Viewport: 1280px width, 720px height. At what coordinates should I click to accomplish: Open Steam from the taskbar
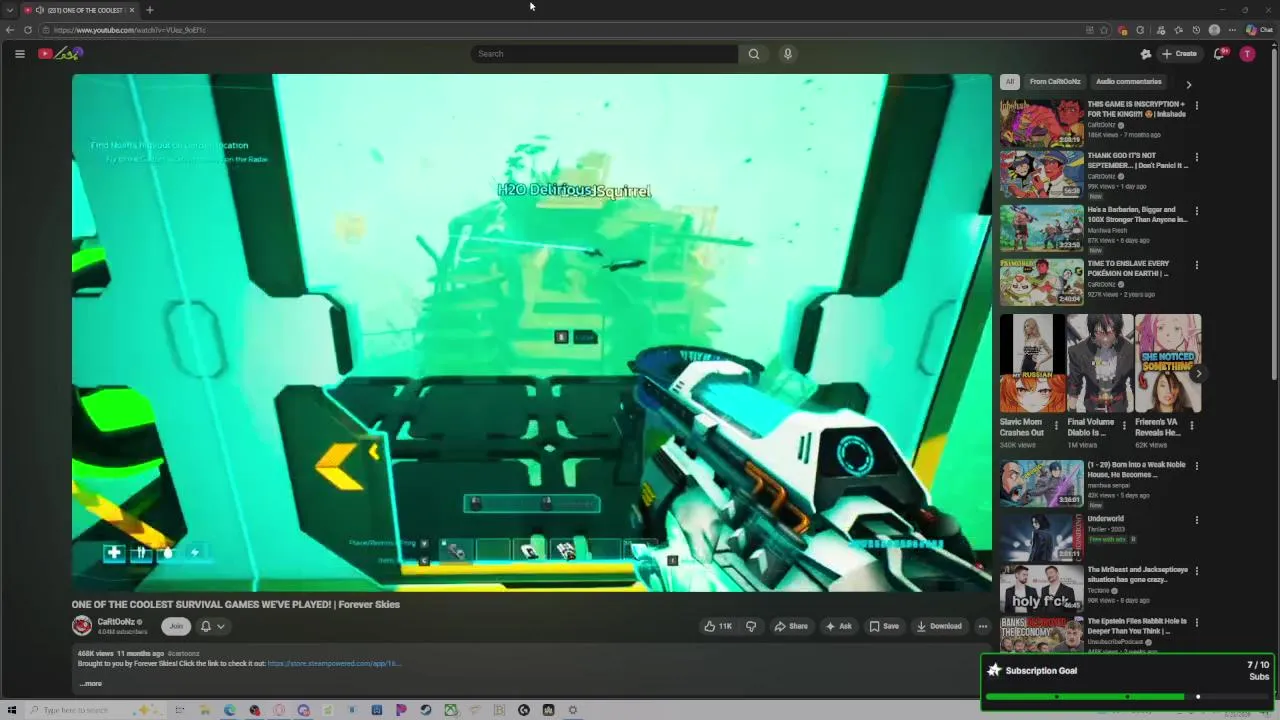click(426, 710)
